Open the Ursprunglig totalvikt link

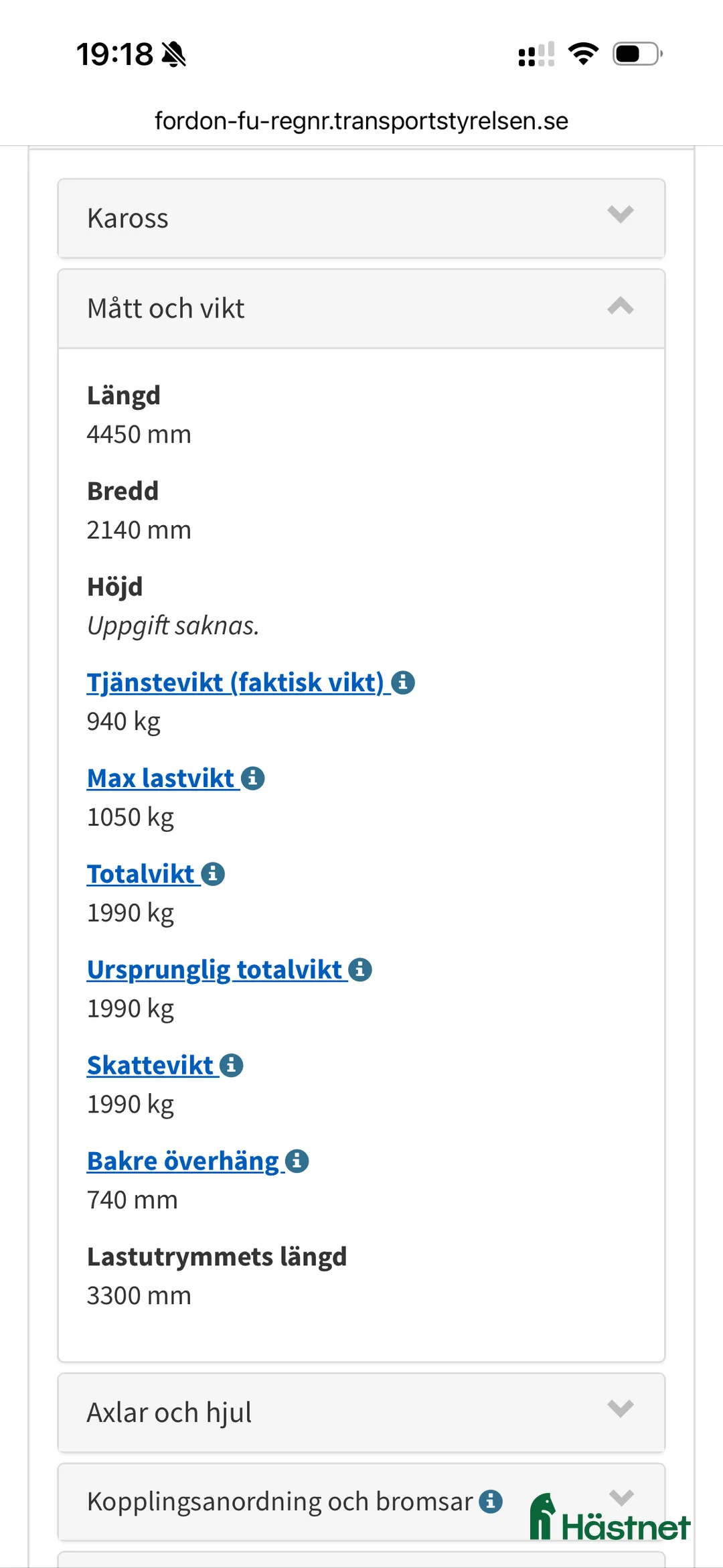[214, 969]
